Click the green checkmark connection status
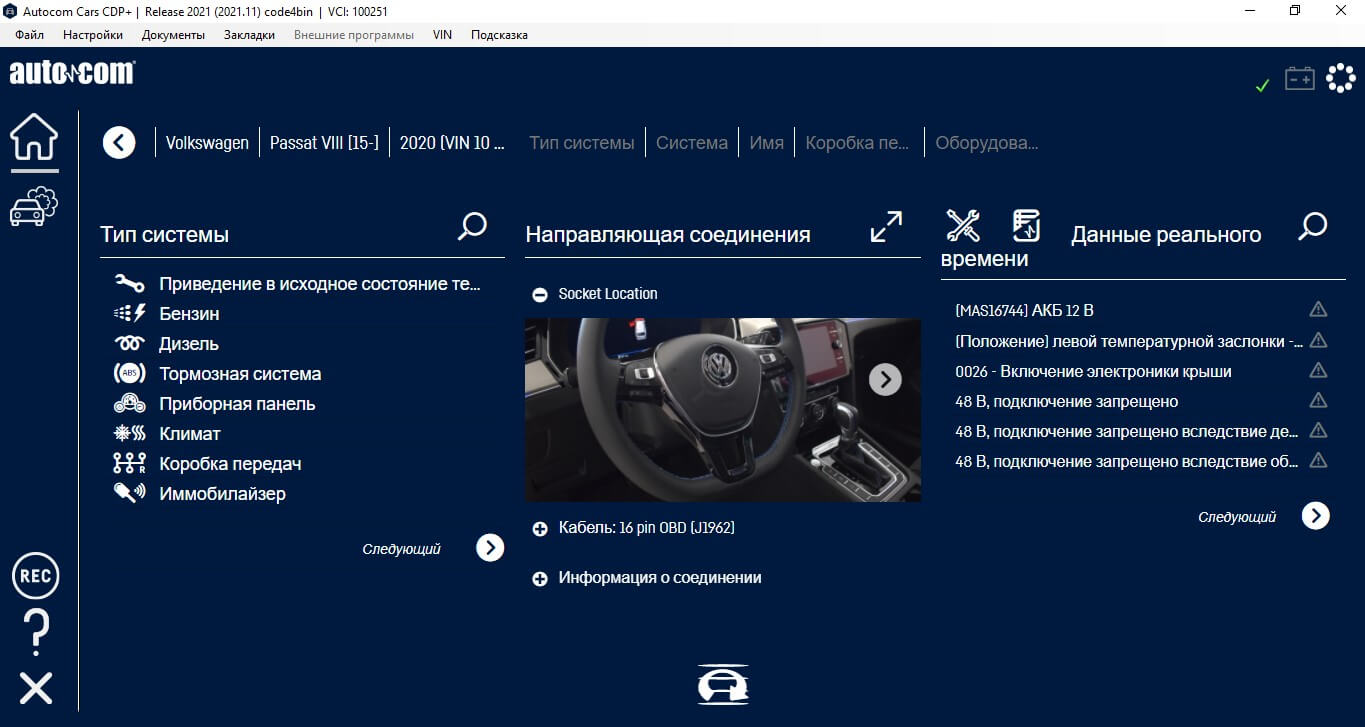Screen dimensions: 1365x727 pyautogui.click(x=1262, y=86)
